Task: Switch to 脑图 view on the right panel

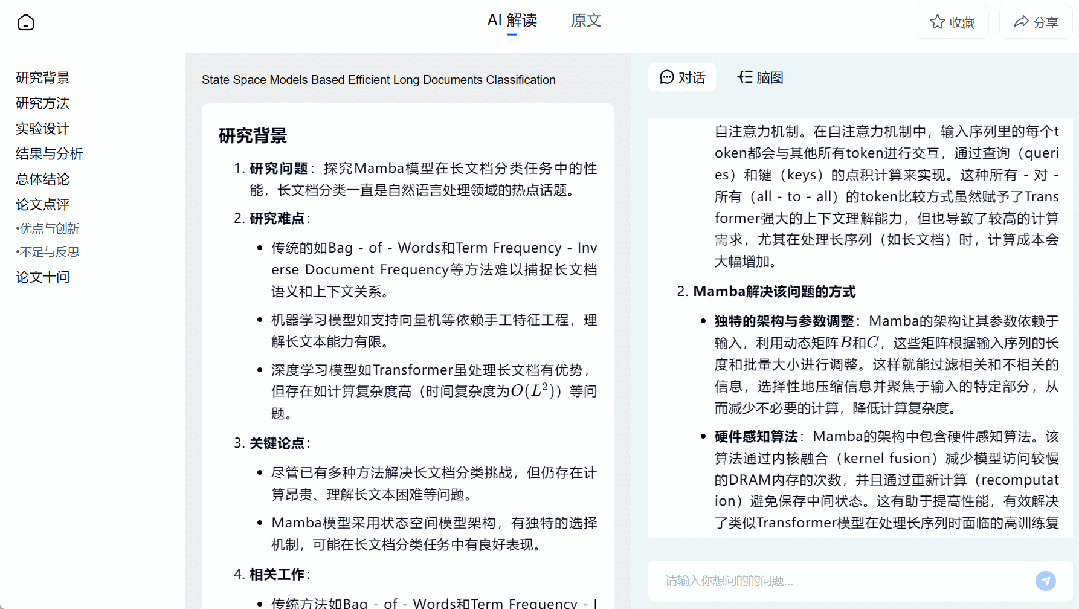Action: tap(760, 76)
